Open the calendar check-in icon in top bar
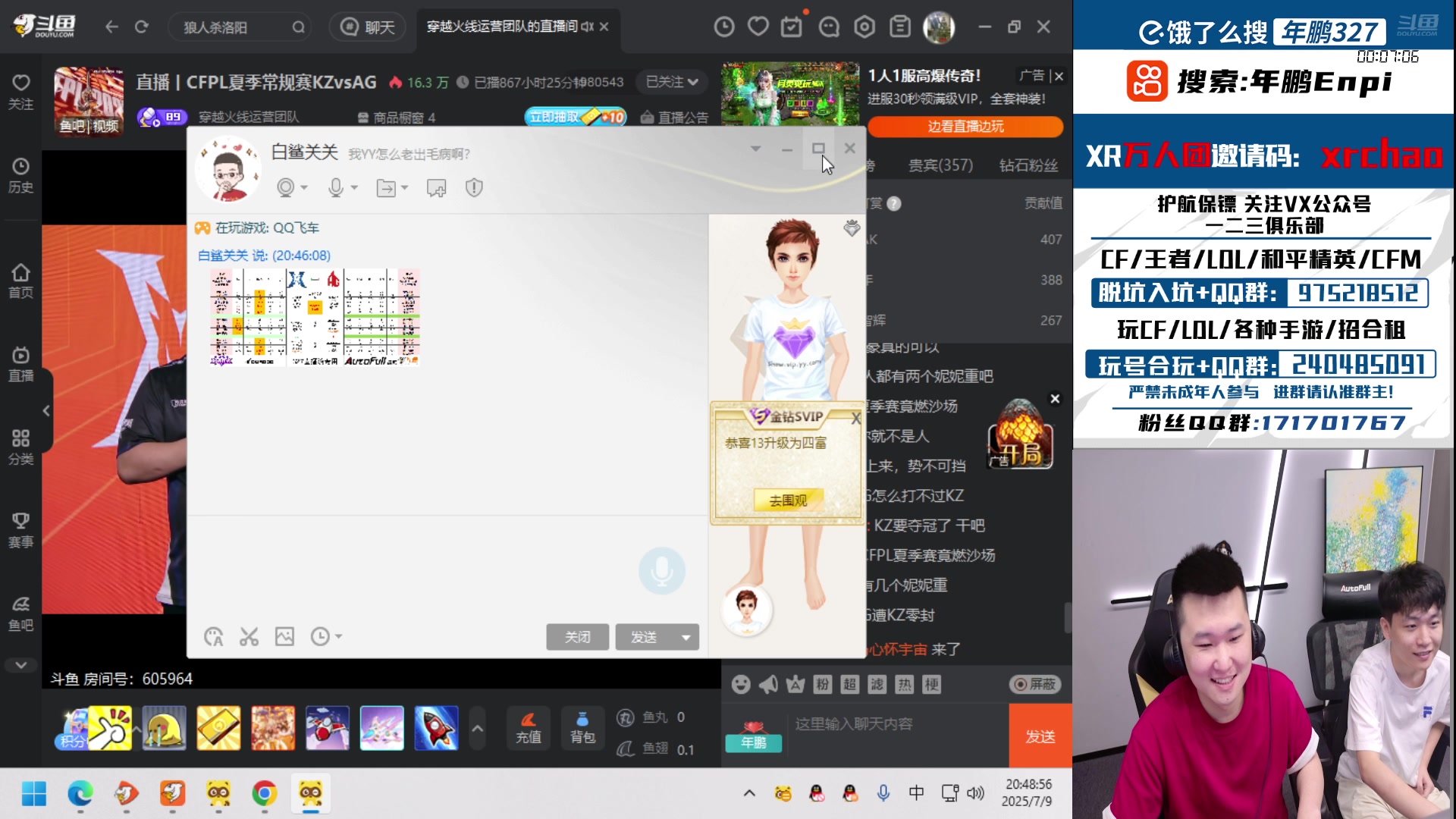 coord(792,27)
